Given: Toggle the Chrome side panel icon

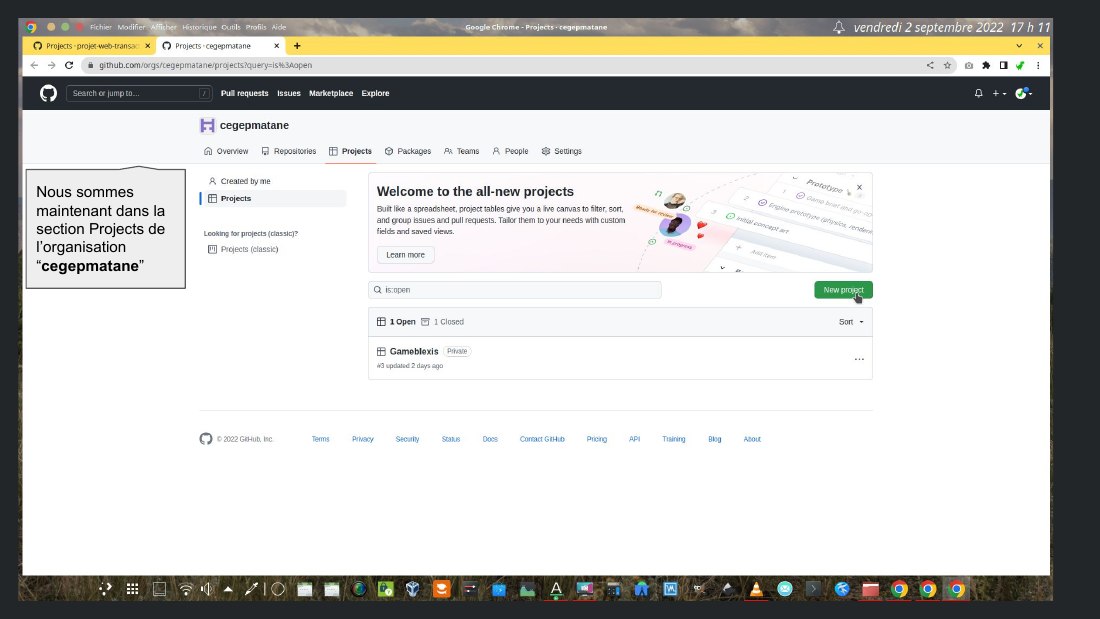Looking at the screenshot, I should click(x=1003, y=65).
